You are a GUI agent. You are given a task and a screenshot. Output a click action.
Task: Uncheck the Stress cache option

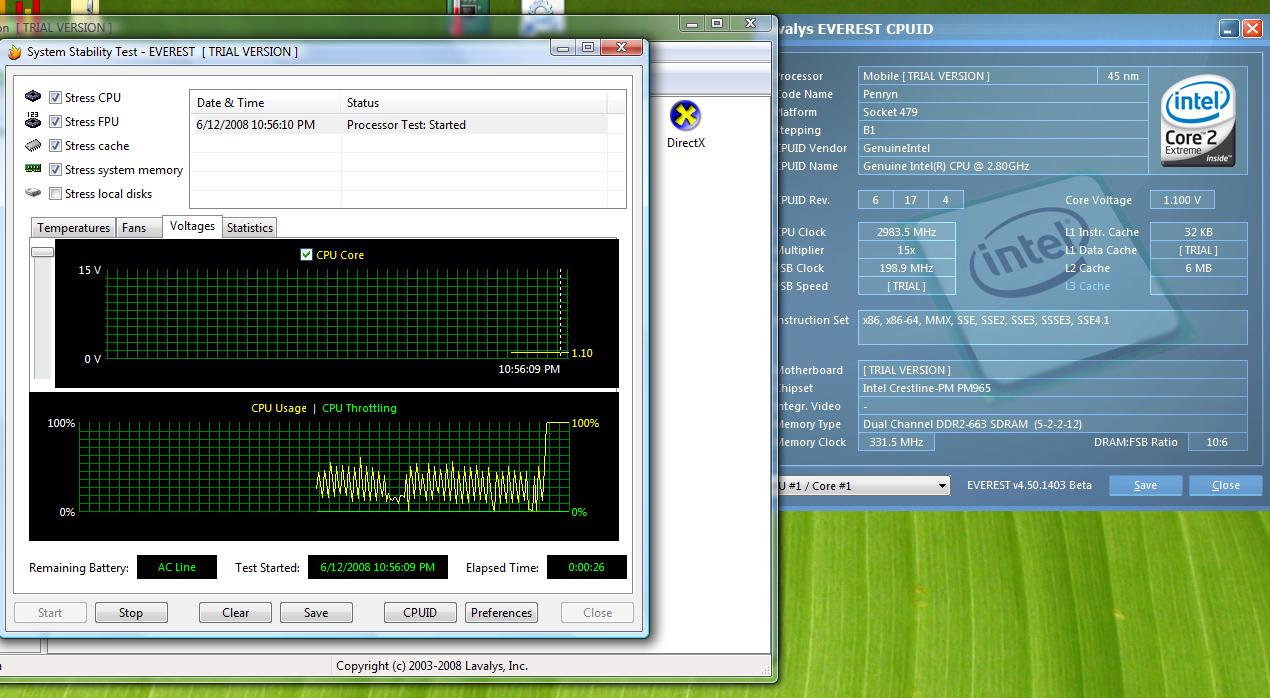(x=55, y=145)
